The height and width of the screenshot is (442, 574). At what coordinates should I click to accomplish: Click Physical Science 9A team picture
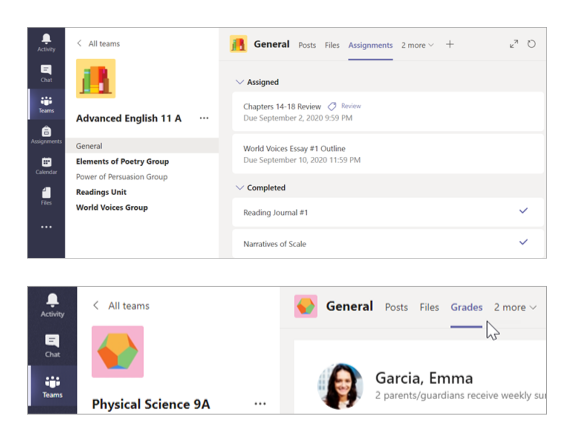click(x=118, y=352)
